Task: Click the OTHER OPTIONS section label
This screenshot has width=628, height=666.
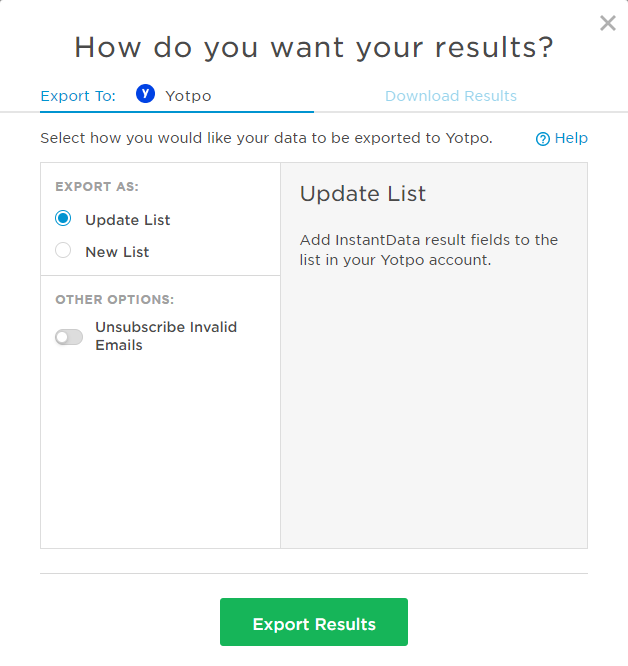Action: (115, 299)
